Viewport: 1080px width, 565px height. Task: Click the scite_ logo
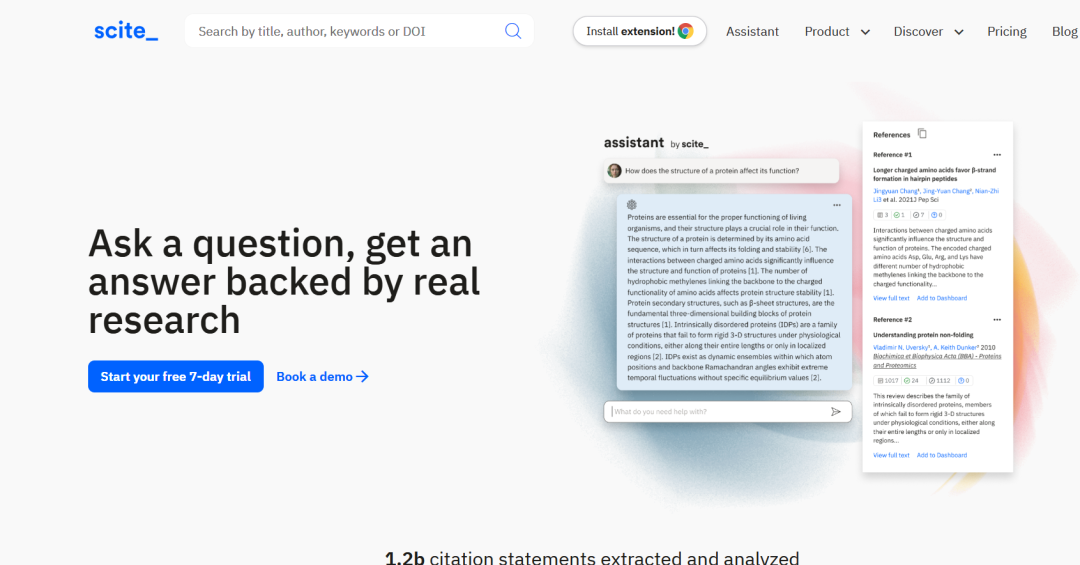126,31
